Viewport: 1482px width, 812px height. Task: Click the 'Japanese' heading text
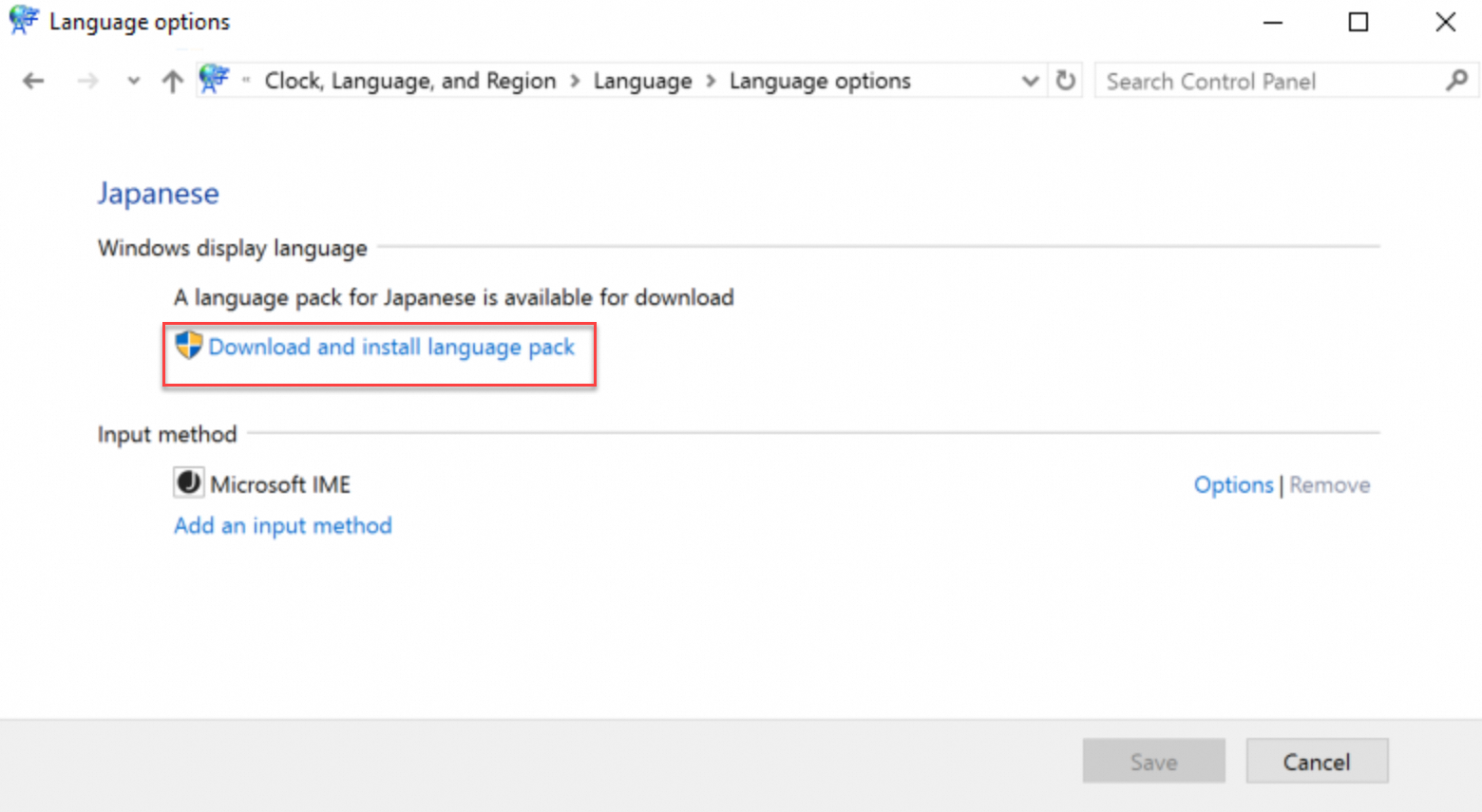point(159,194)
